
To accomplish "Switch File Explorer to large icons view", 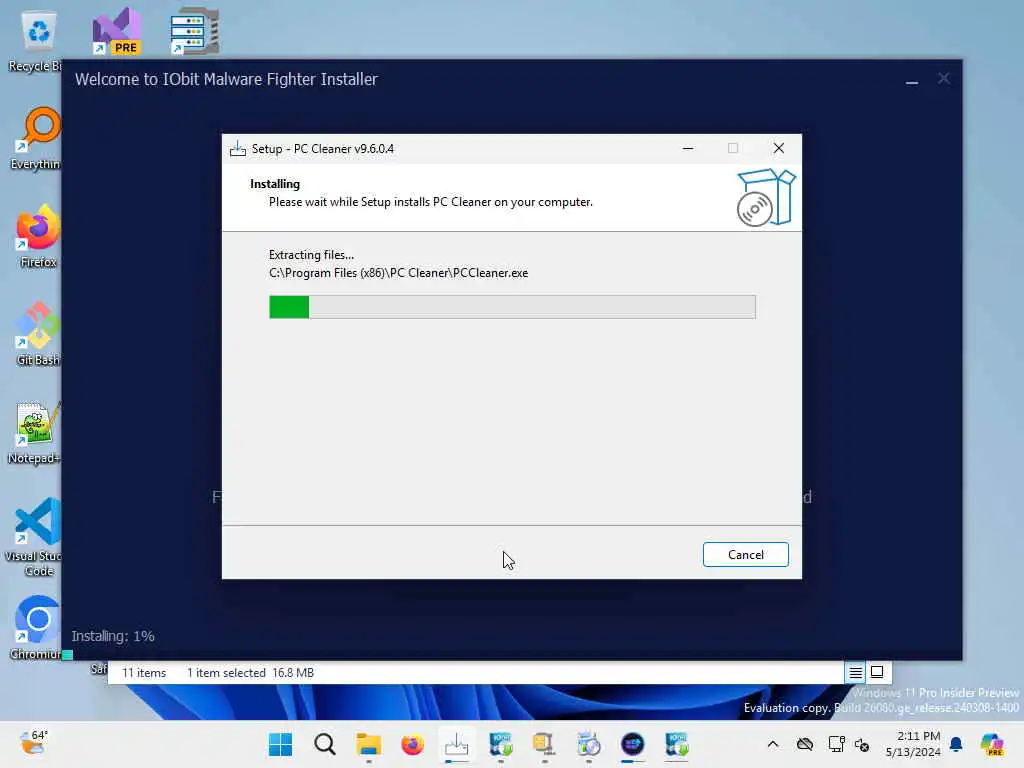I will coord(877,672).
